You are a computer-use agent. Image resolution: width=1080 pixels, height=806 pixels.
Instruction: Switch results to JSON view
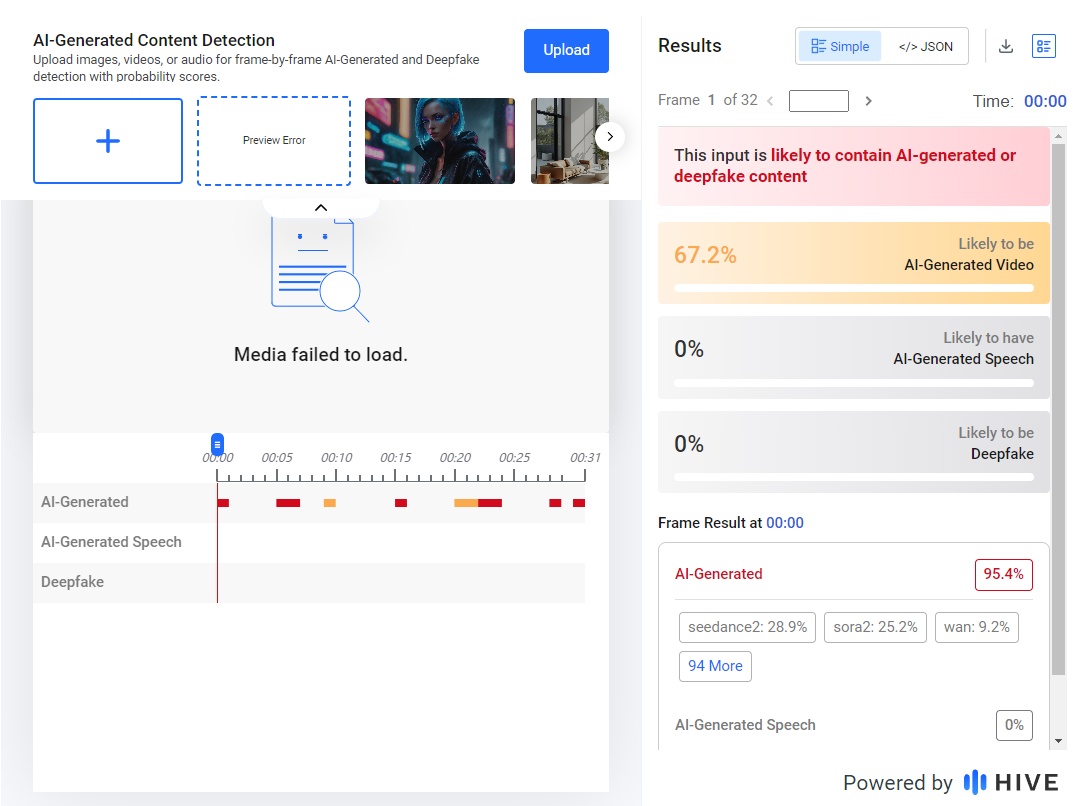[925, 46]
